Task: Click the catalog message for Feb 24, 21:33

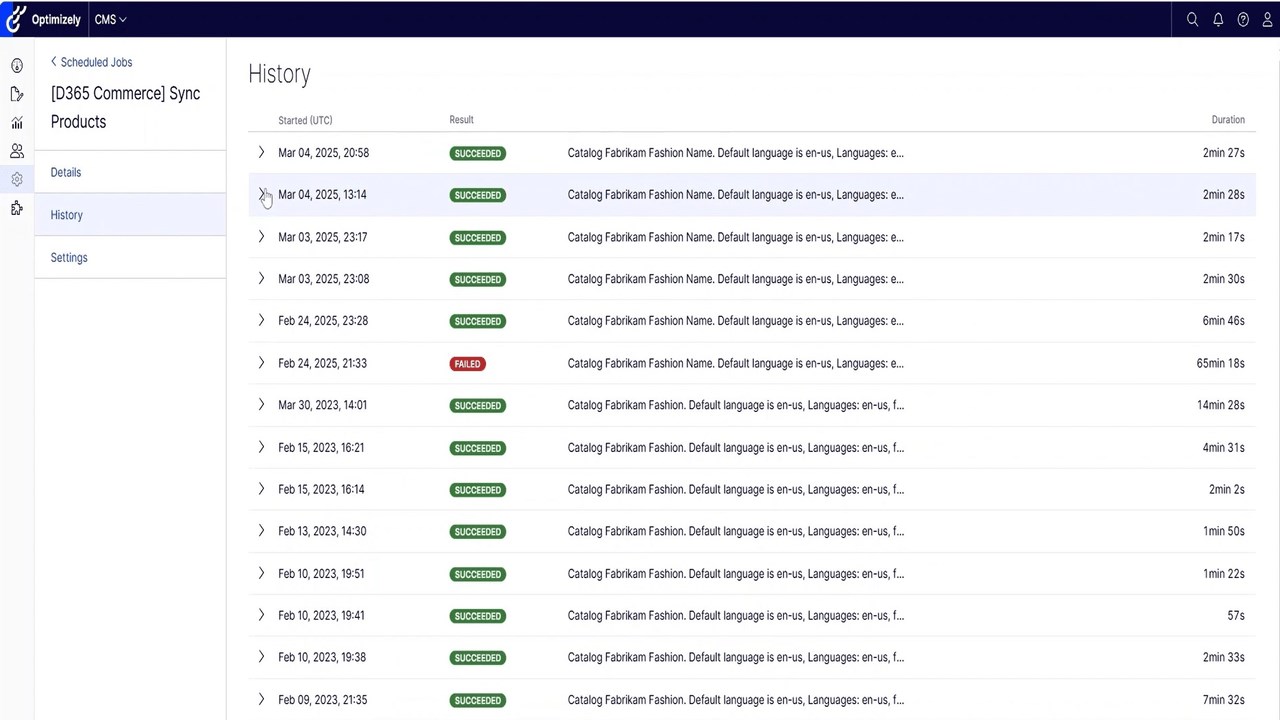Action: tap(735, 363)
